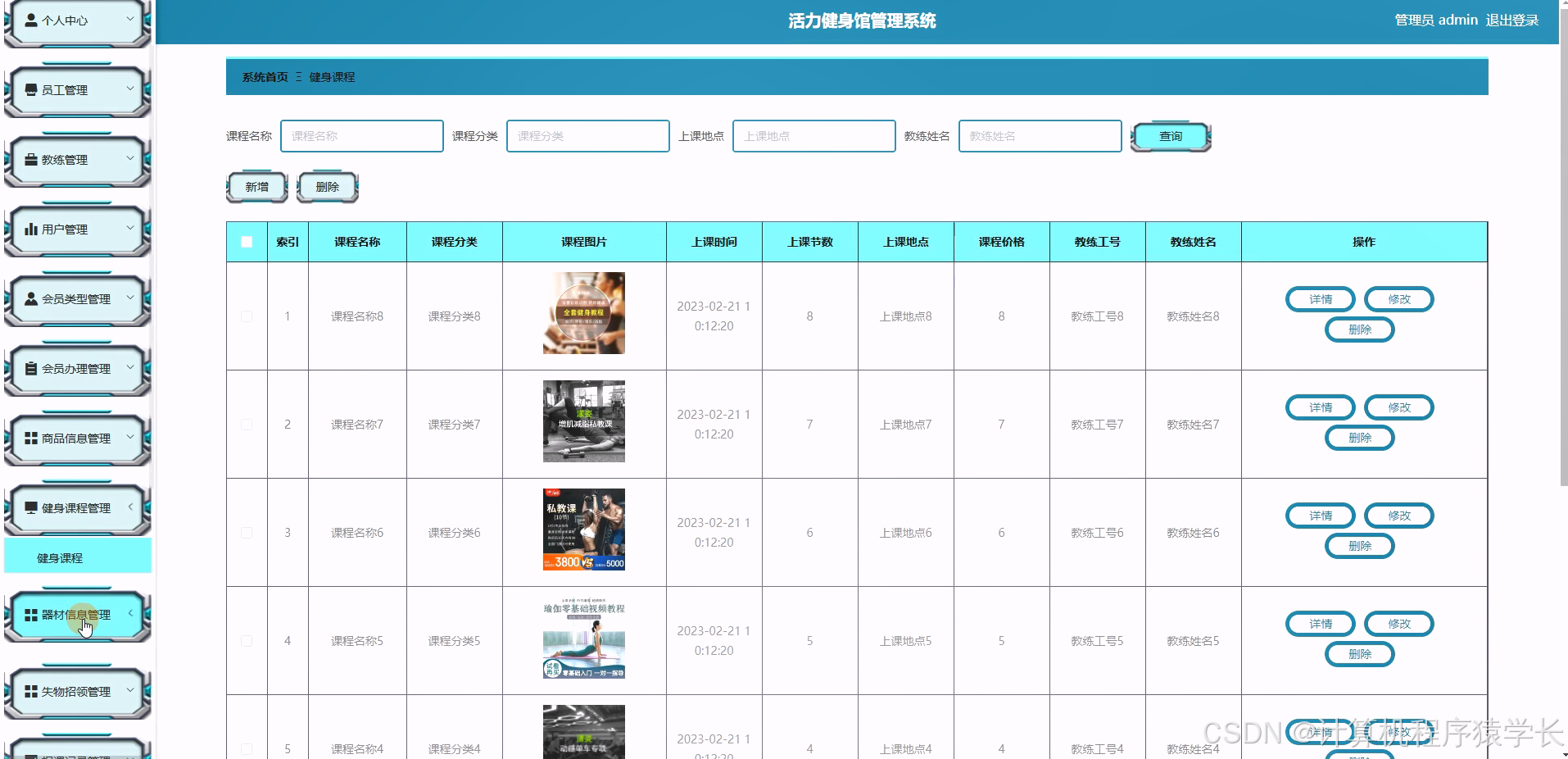This screenshot has height=759, width=1568.
Task: Open the 会员类型管理 sidebar menu
Action: pyautogui.click(x=78, y=299)
